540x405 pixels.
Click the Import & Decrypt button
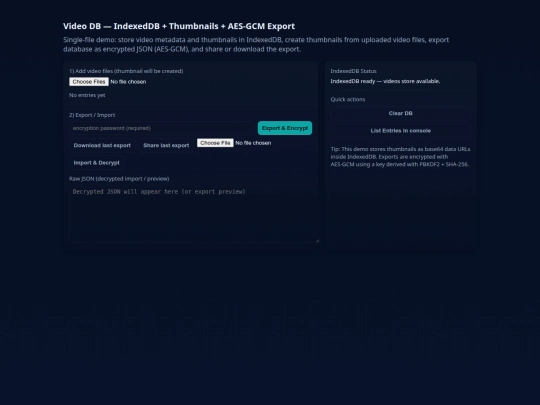click(96, 163)
